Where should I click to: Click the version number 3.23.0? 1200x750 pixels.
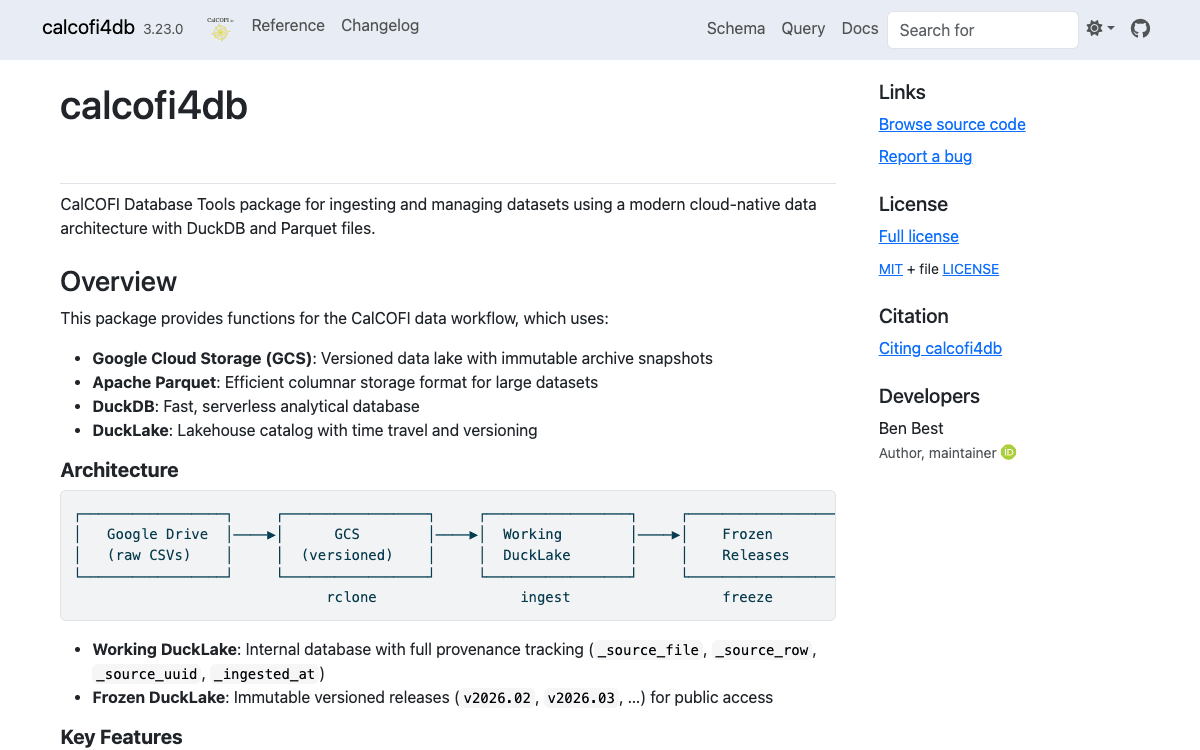pyautogui.click(x=163, y=29)
